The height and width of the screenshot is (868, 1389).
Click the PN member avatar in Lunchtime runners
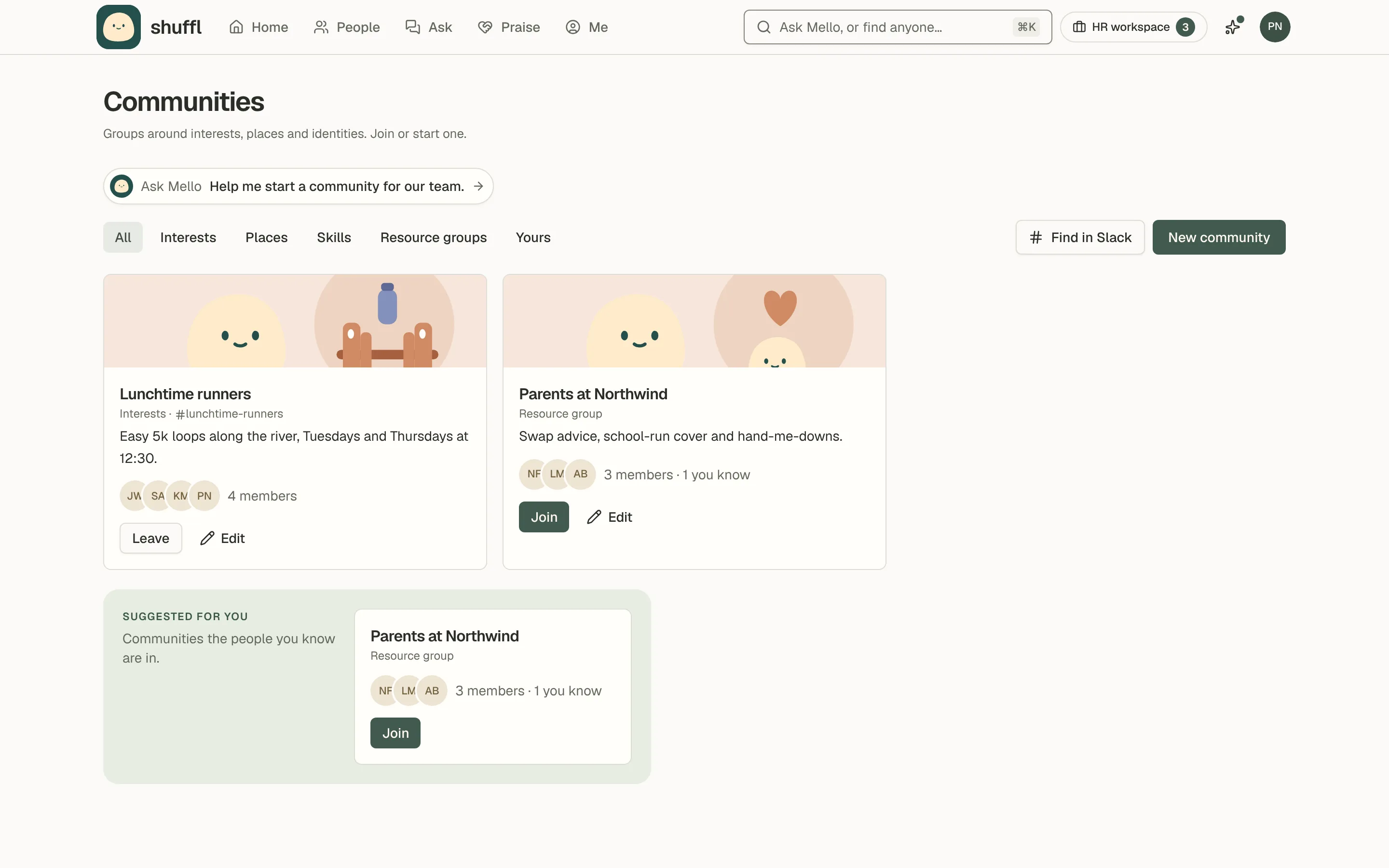tap(204, 496)
